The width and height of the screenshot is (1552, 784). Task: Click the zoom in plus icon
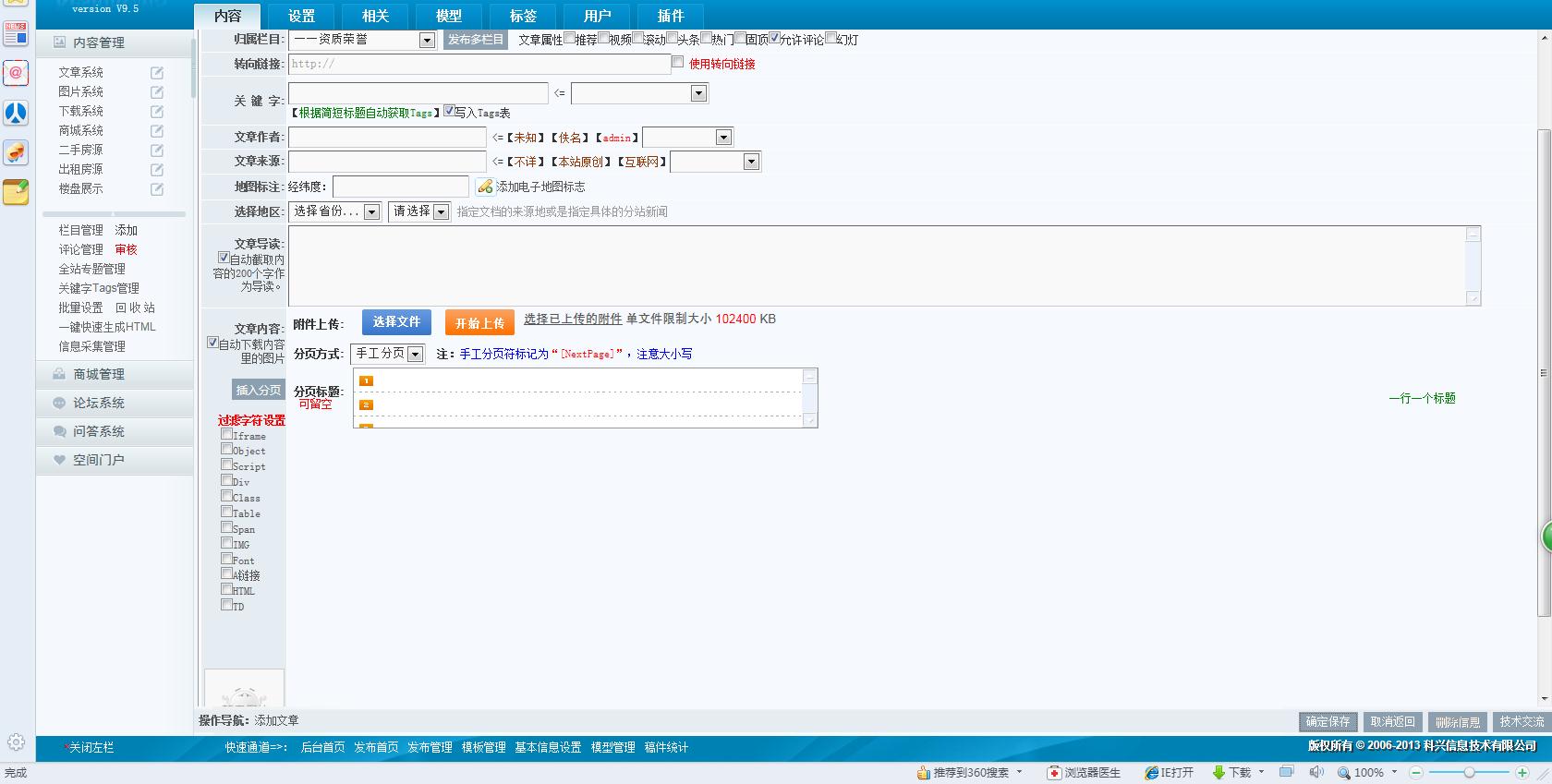[1522, 772]
